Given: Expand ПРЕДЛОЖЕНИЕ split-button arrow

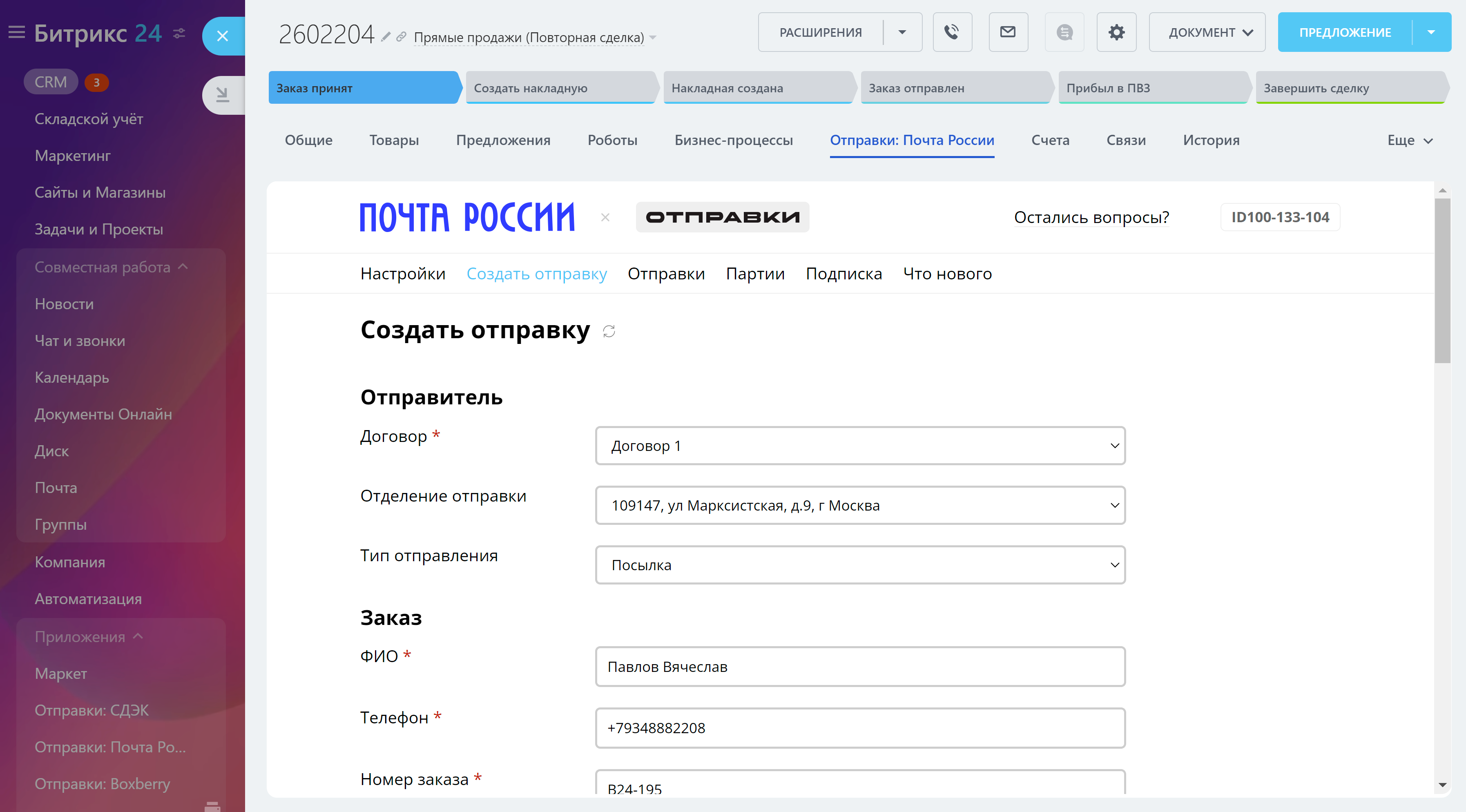Looking at the screenshot, I should click(1431, 32).
